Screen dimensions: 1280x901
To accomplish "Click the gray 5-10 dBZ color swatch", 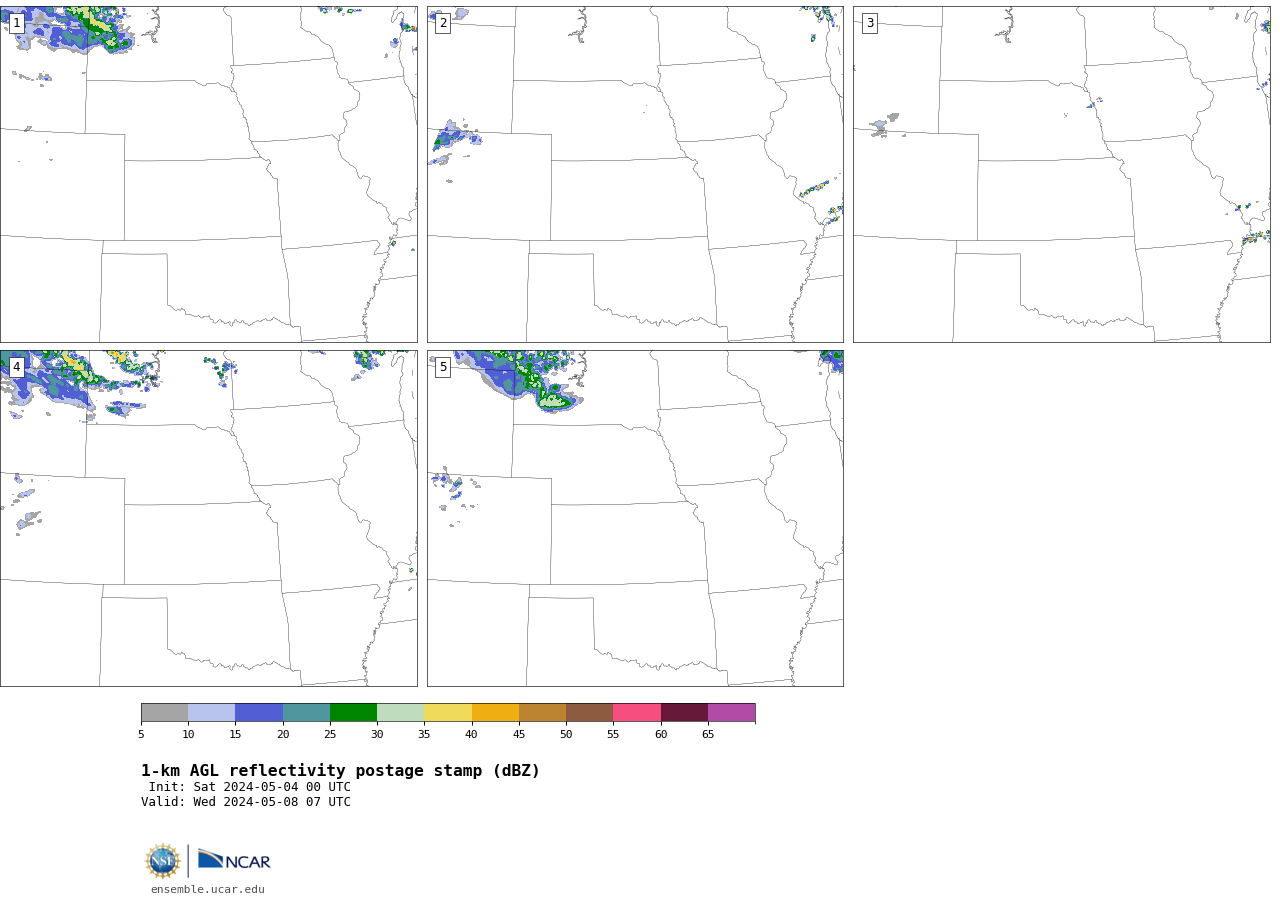I will click(164, 712).
